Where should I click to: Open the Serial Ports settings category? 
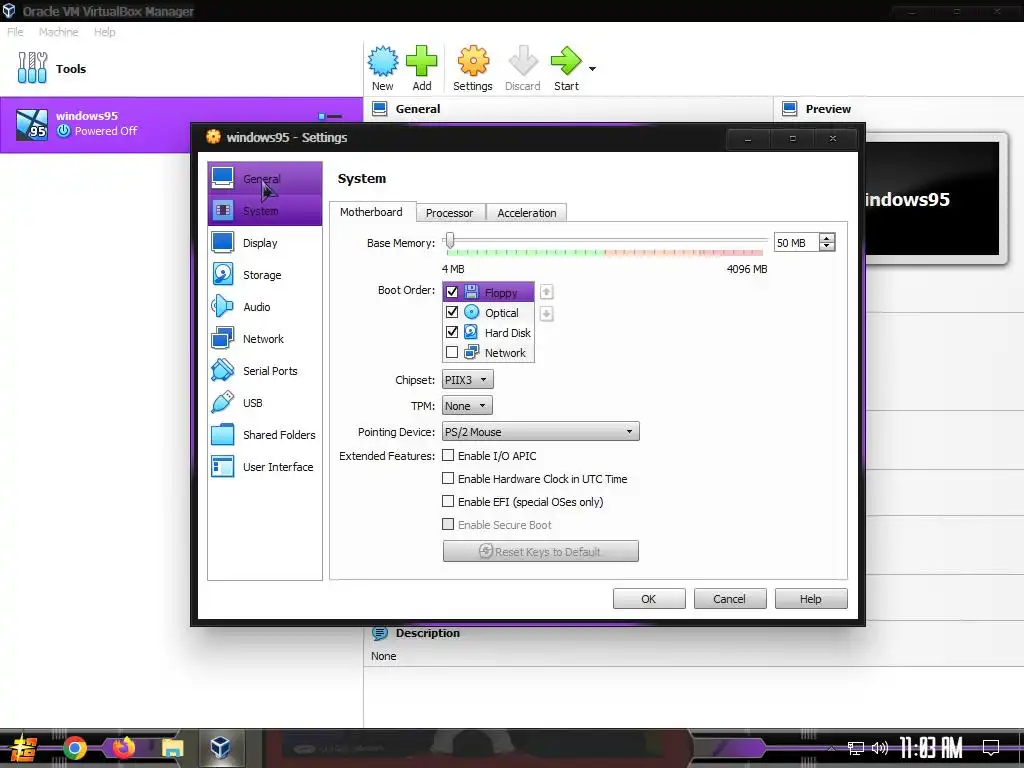[x=264, y=370]
